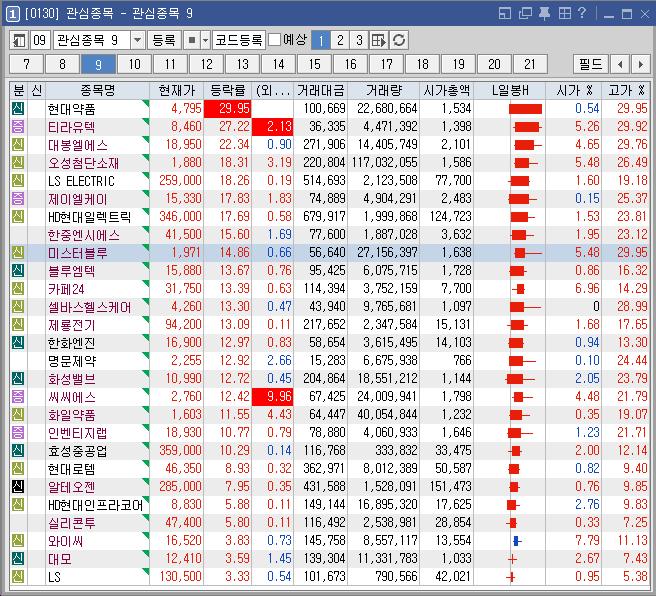Image resolution: width=656 pixels, height=596 pixels.
Task: Click the 신 badge on 한화엔진 row
Action: (18, 343)
